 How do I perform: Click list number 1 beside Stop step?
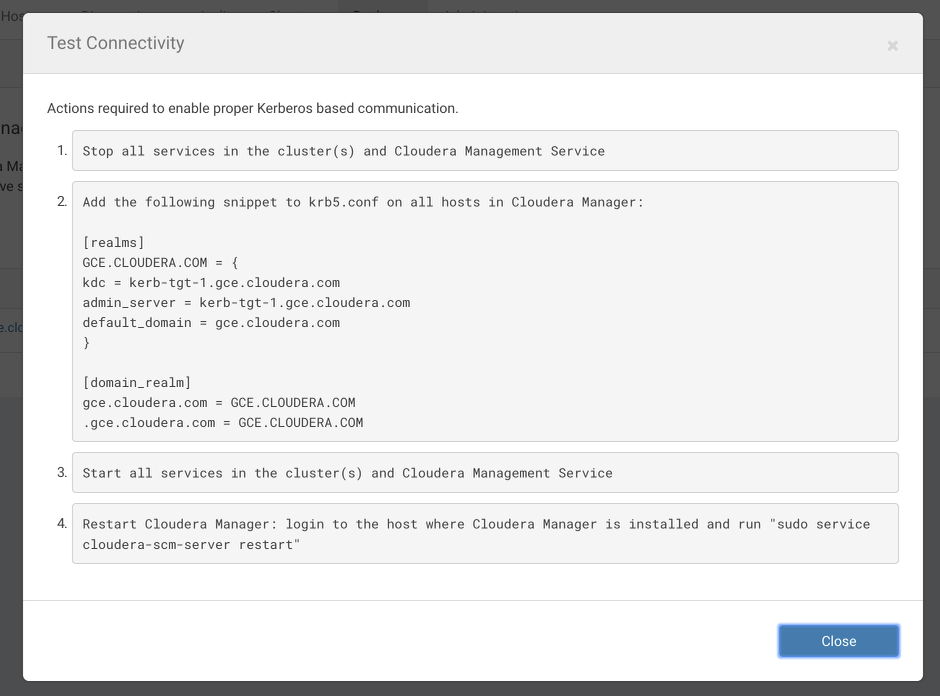[62, 151]
